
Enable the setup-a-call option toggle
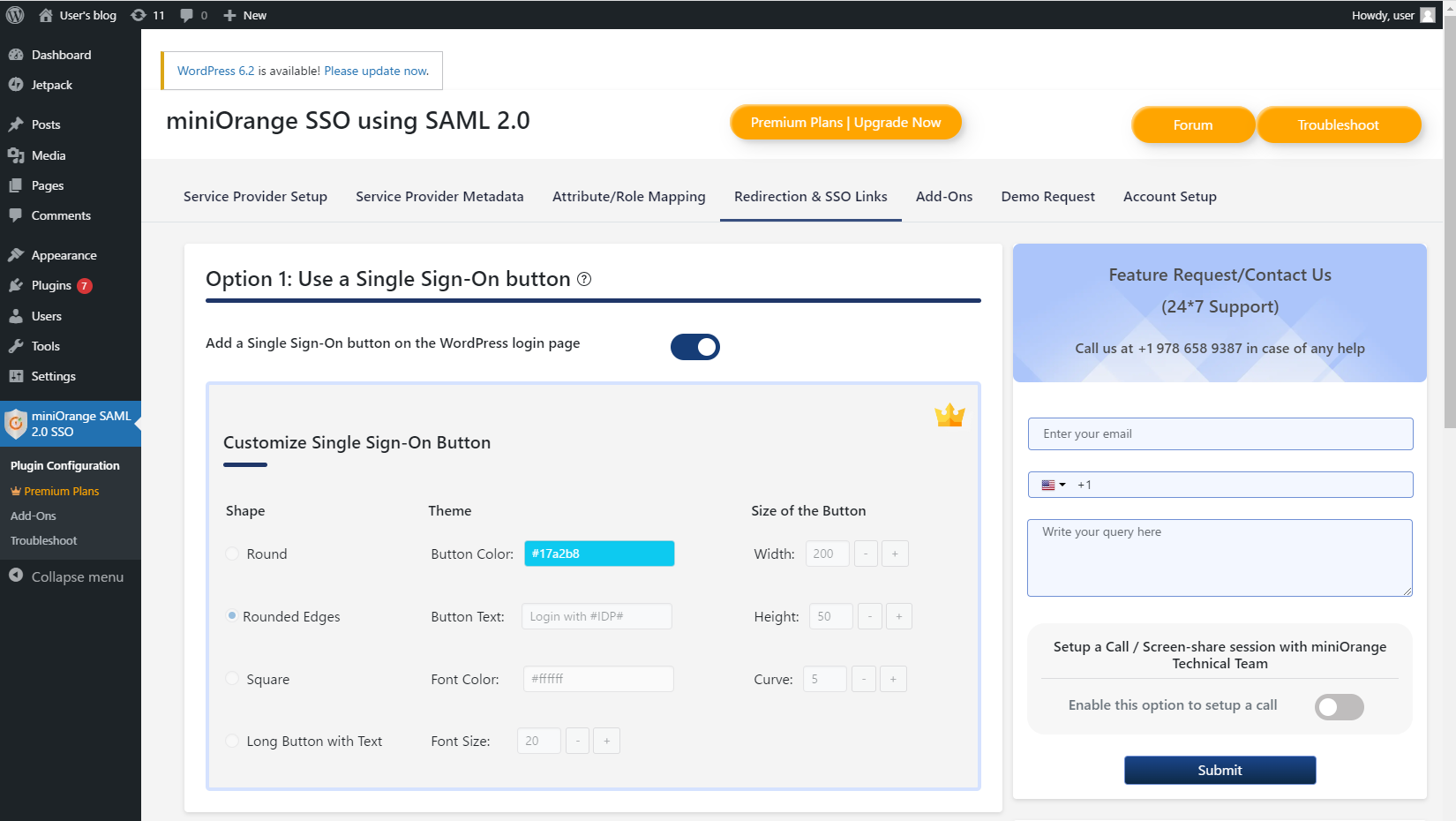coord(1339,707)
